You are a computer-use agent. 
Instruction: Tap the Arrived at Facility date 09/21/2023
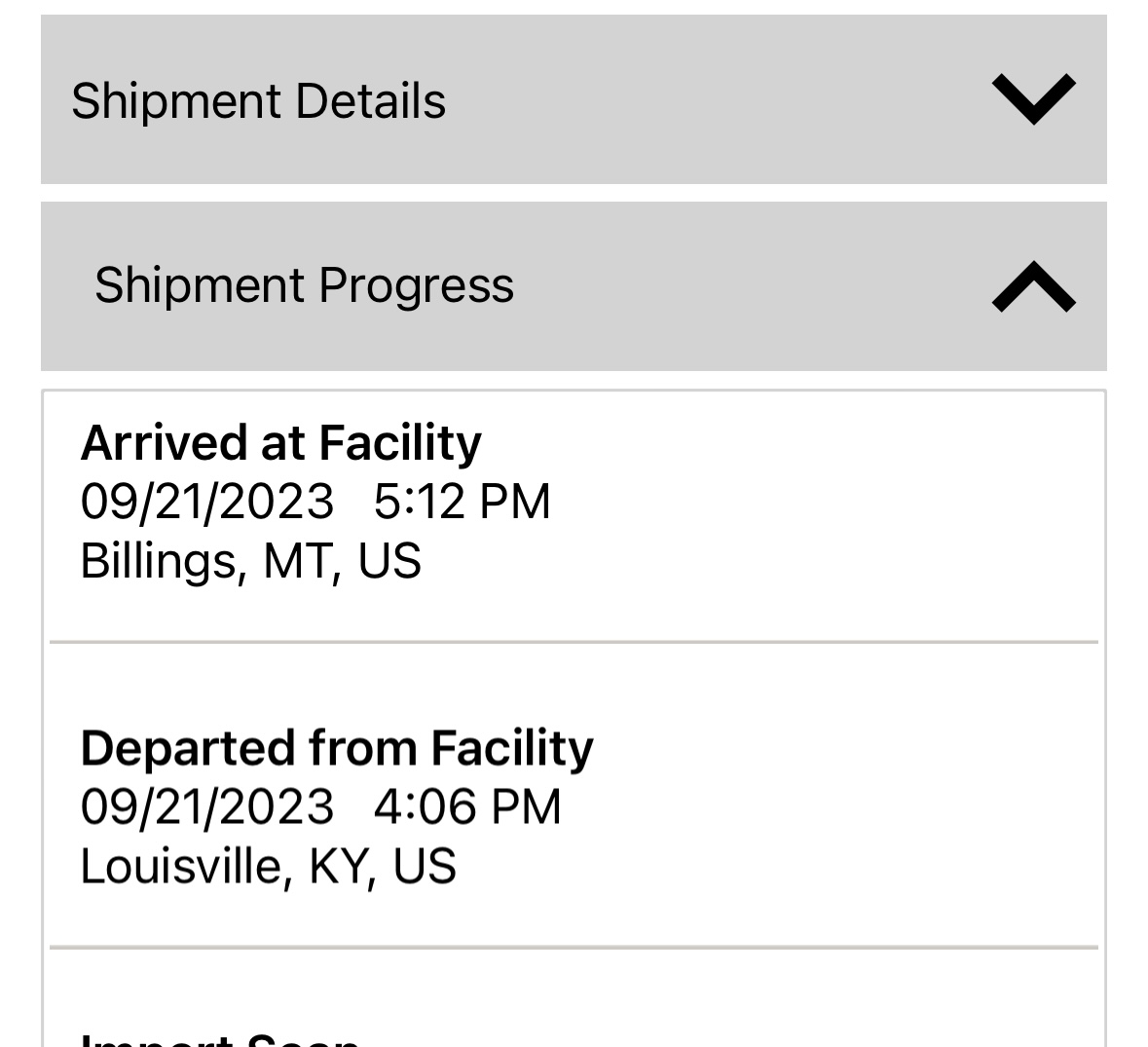tap(206, 502)
